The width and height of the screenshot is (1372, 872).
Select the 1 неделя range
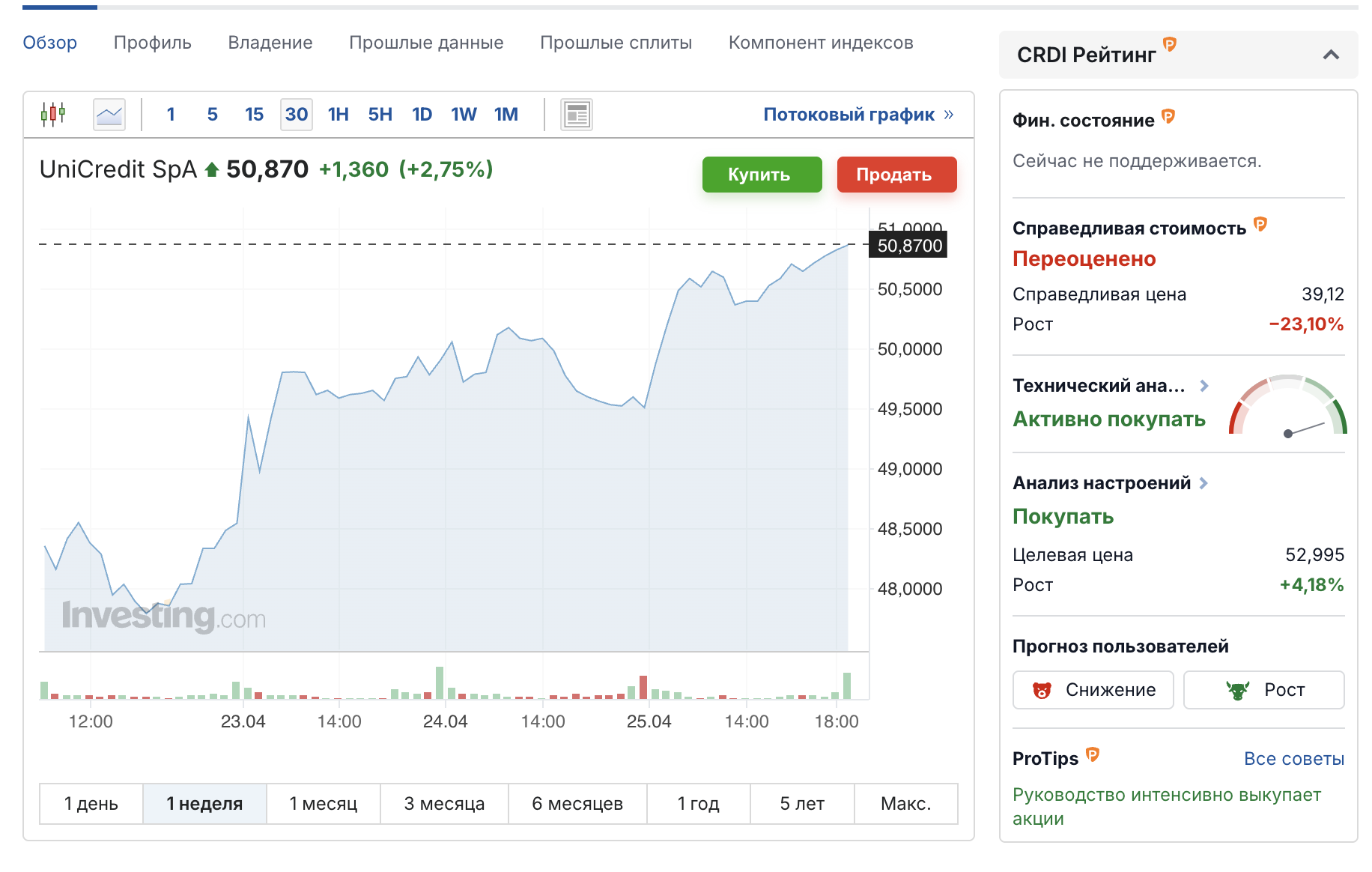pos(204,804)
